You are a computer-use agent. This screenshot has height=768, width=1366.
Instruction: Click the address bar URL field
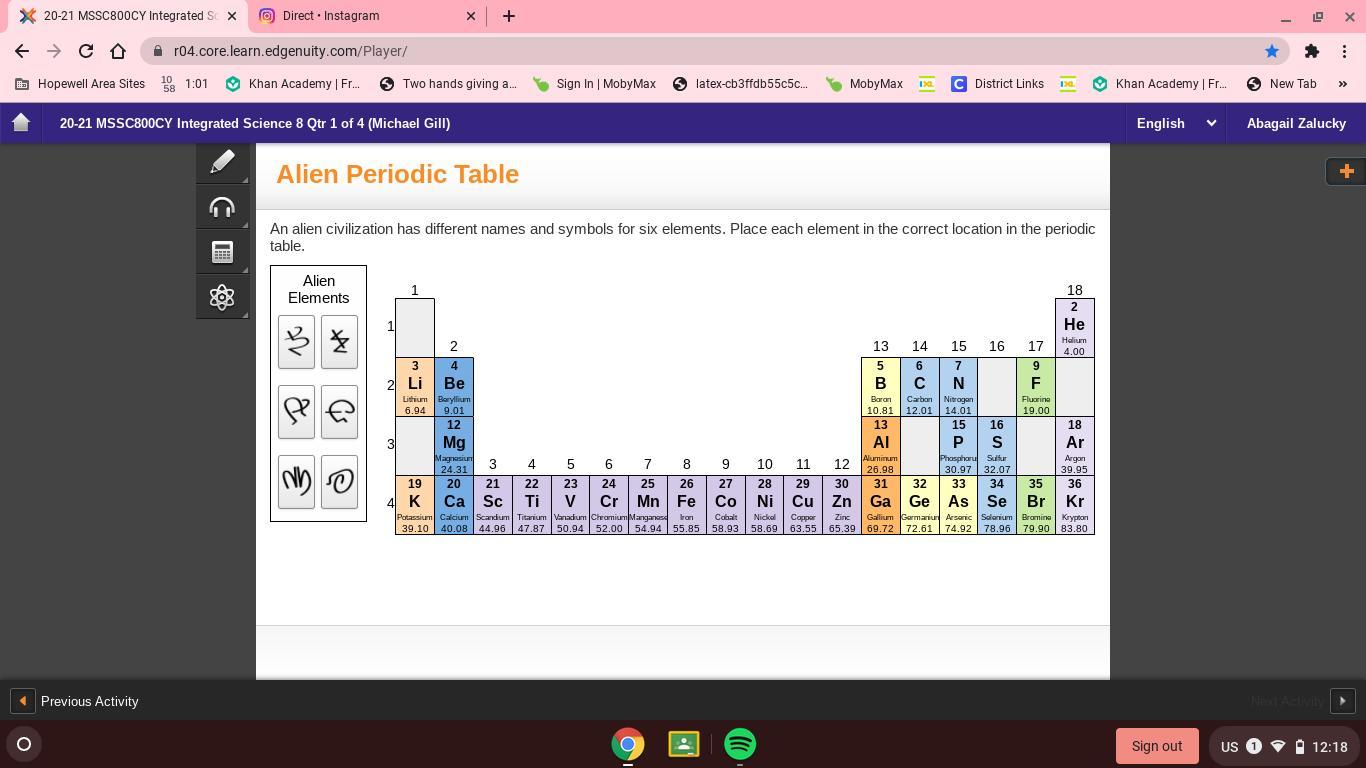tap(700, 51)
